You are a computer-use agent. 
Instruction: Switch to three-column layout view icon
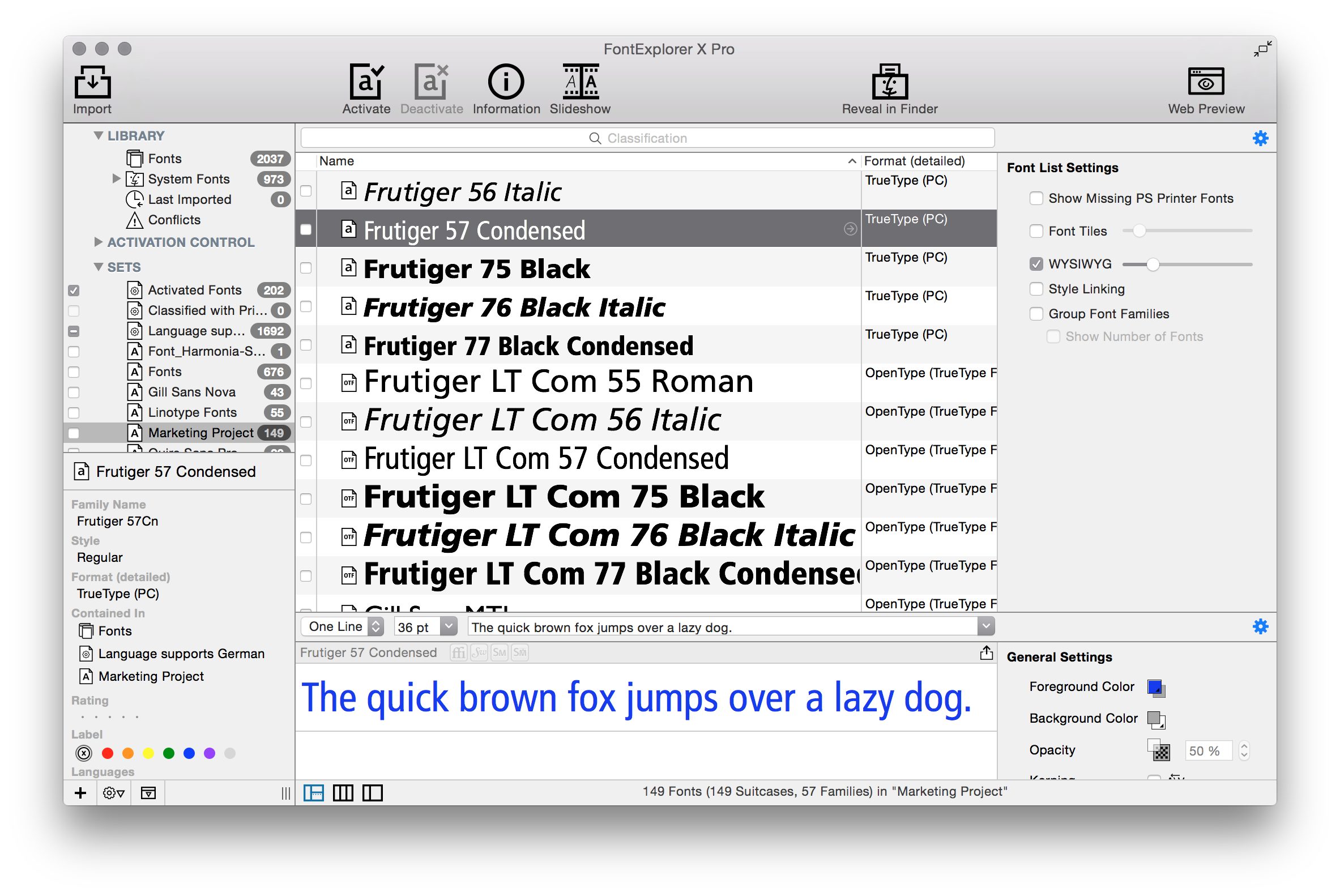343,792
